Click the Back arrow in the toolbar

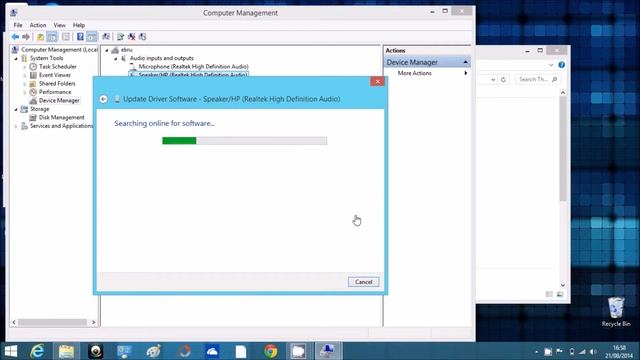15,37
